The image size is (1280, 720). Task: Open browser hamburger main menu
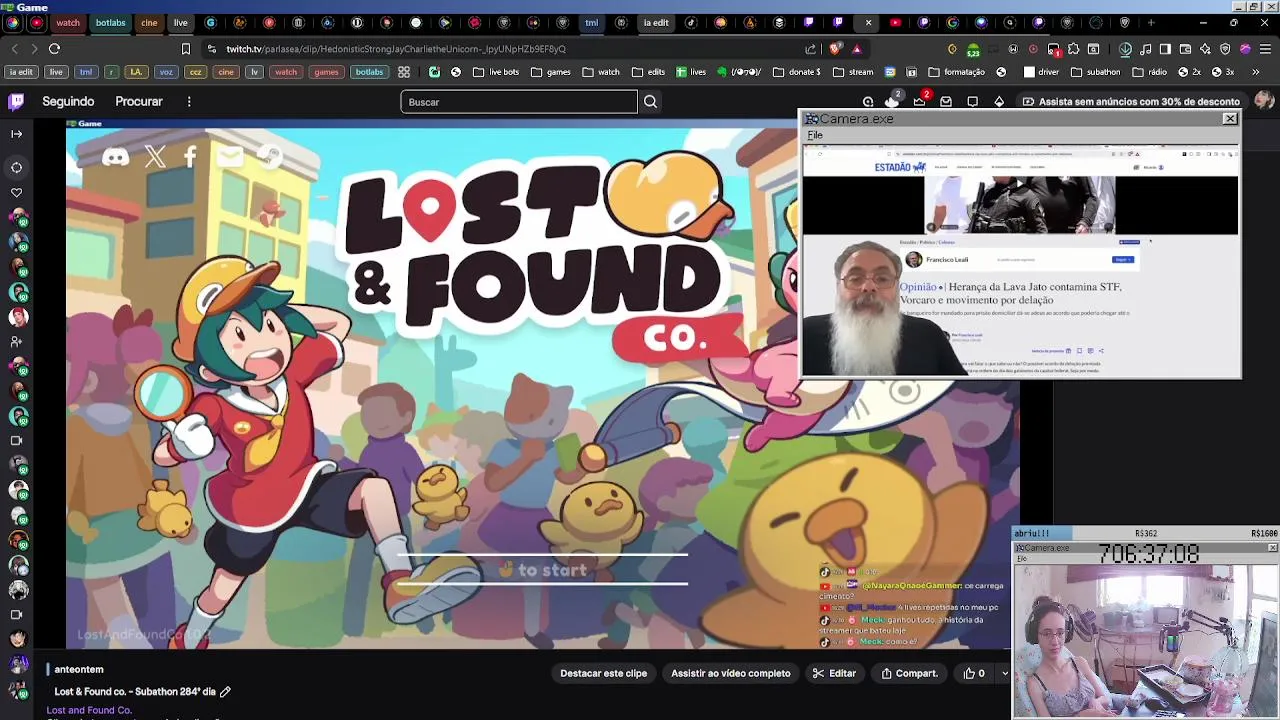(1265, 48)
